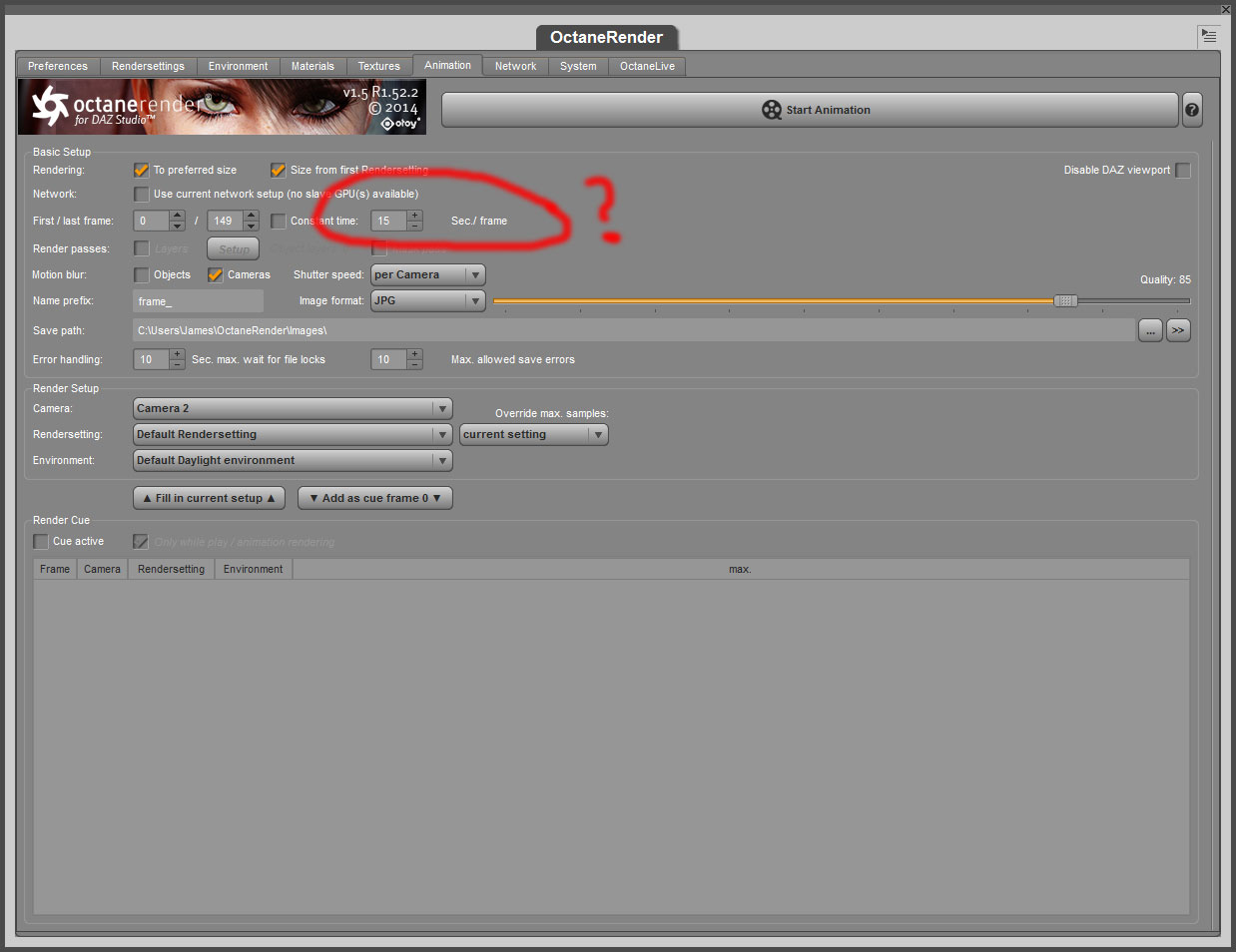Image resolution: width=1236 pixels, height=952 pixels.
Task: Increase seconds per frame with plus
Action: [x=415, y=216]
